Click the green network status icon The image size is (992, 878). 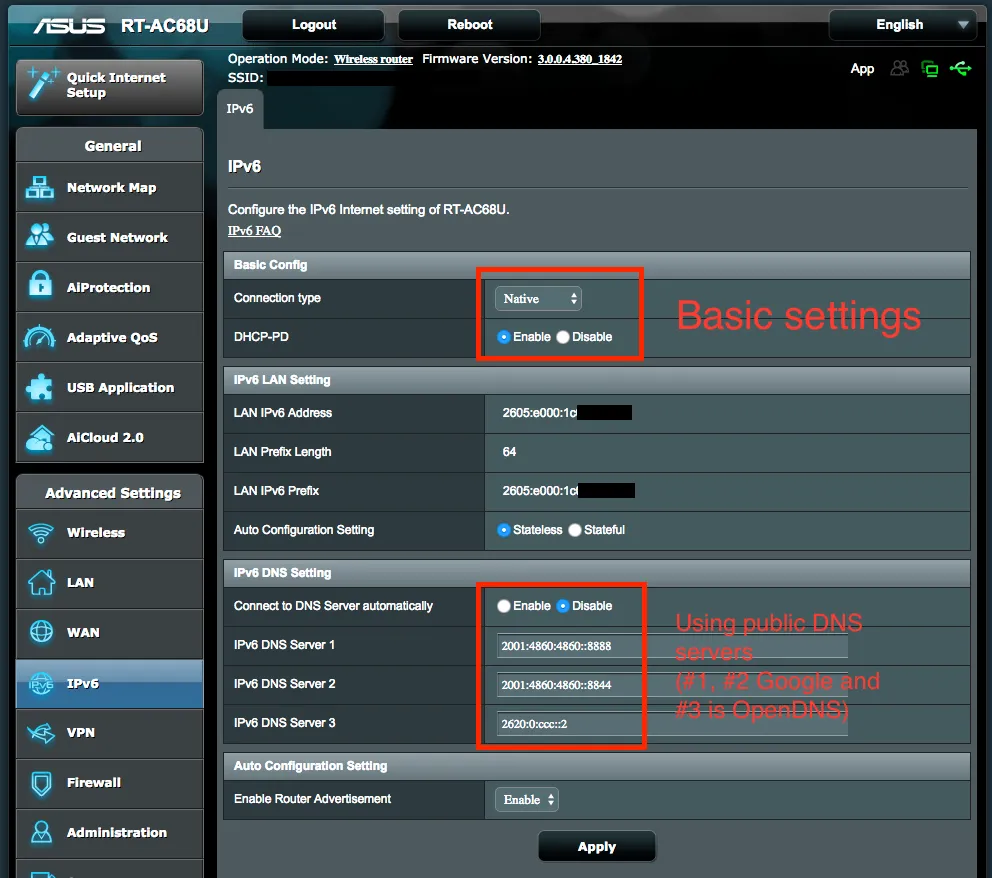[930, 68]
